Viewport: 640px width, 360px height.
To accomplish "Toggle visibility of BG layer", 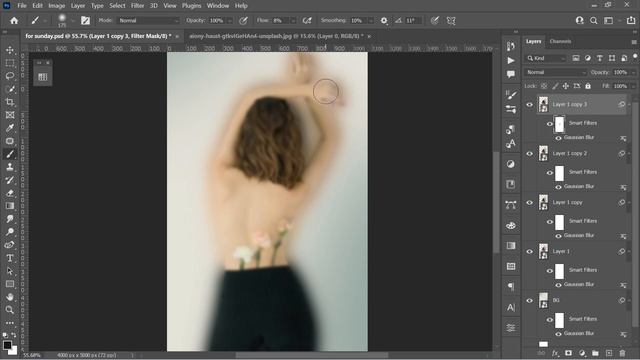I will click(529, 300).
